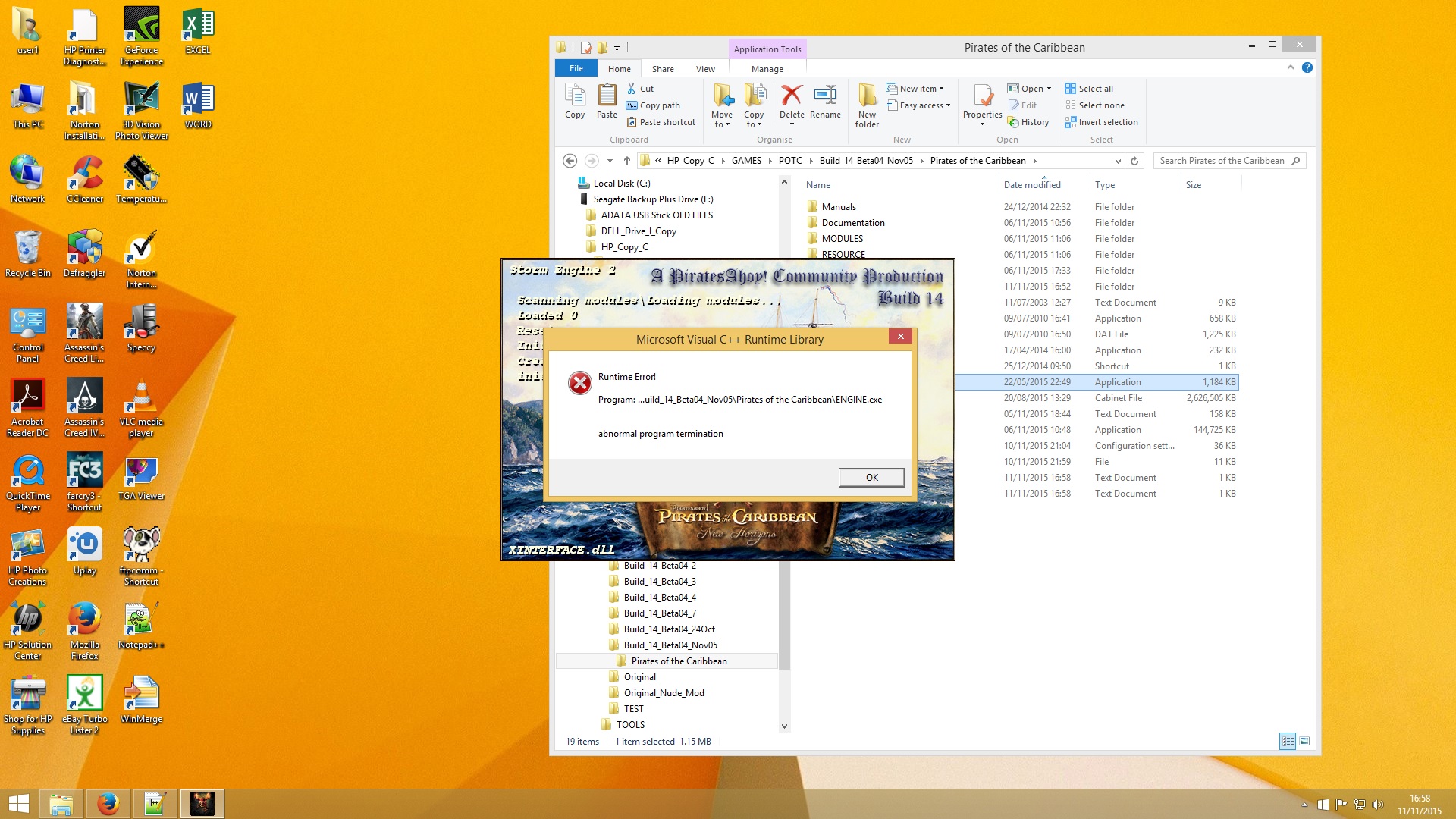
Task: Click the VLC media player desktop icon
Action: [141, 407]
